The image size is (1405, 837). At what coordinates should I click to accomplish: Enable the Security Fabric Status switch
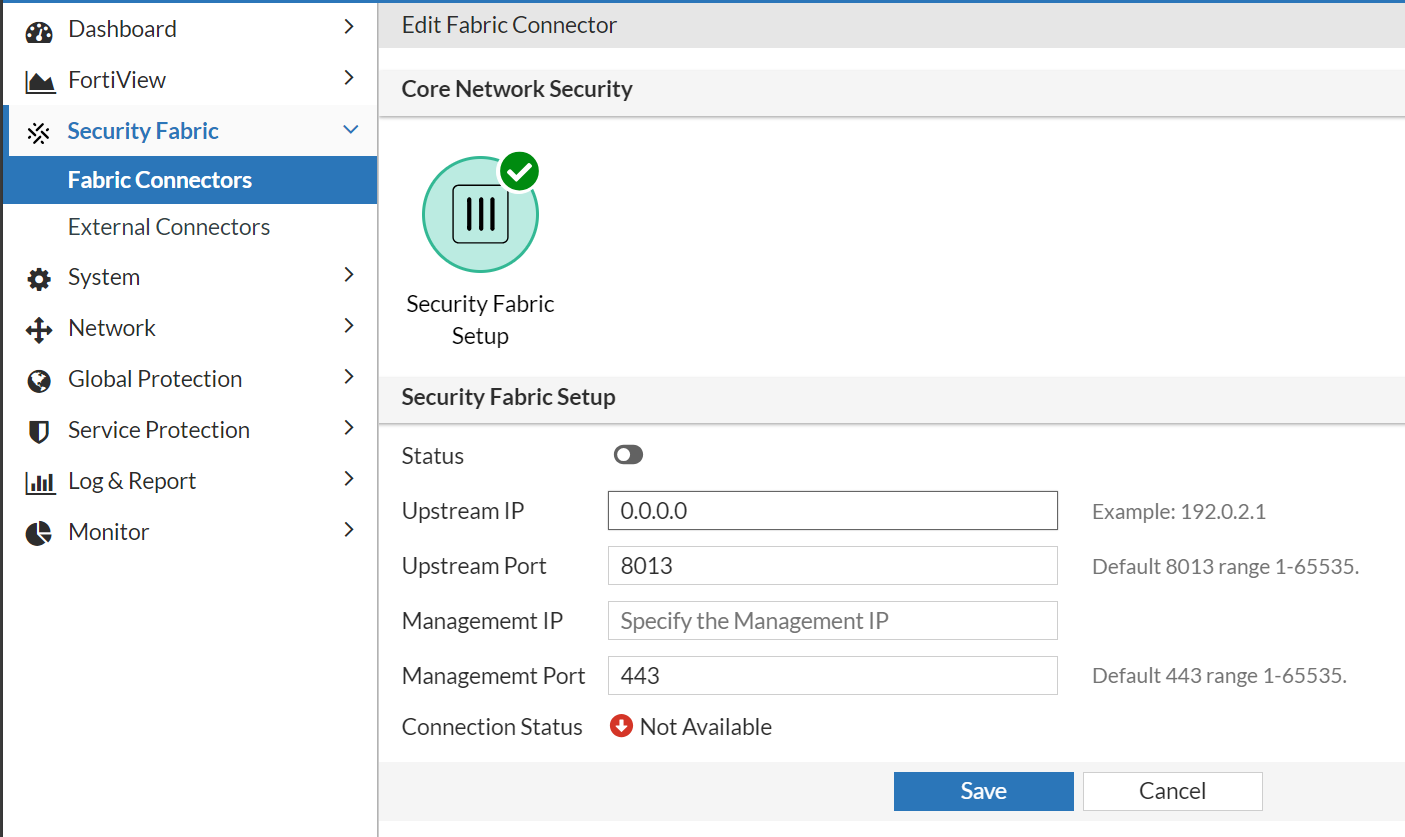(x=628, y=454)
